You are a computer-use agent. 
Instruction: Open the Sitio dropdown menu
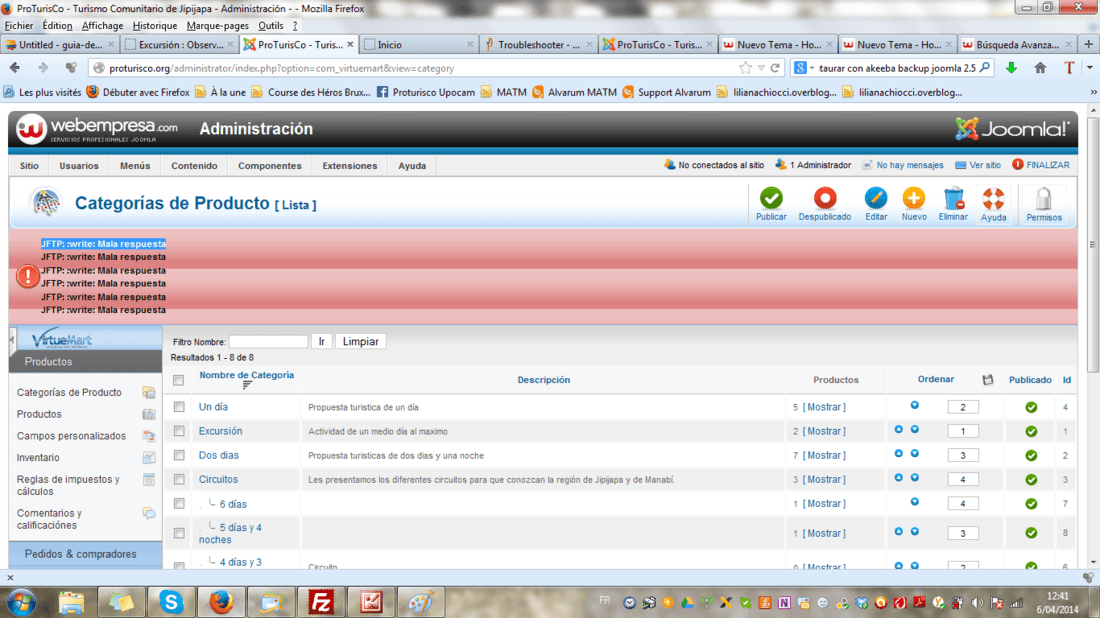pyautogui.click(x=29, y=166)
